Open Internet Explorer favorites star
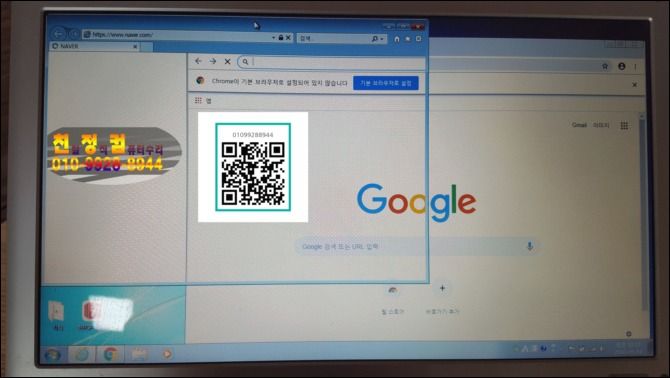Image resolution: width=670 pixels, height=378 pixels. point(408,39)
